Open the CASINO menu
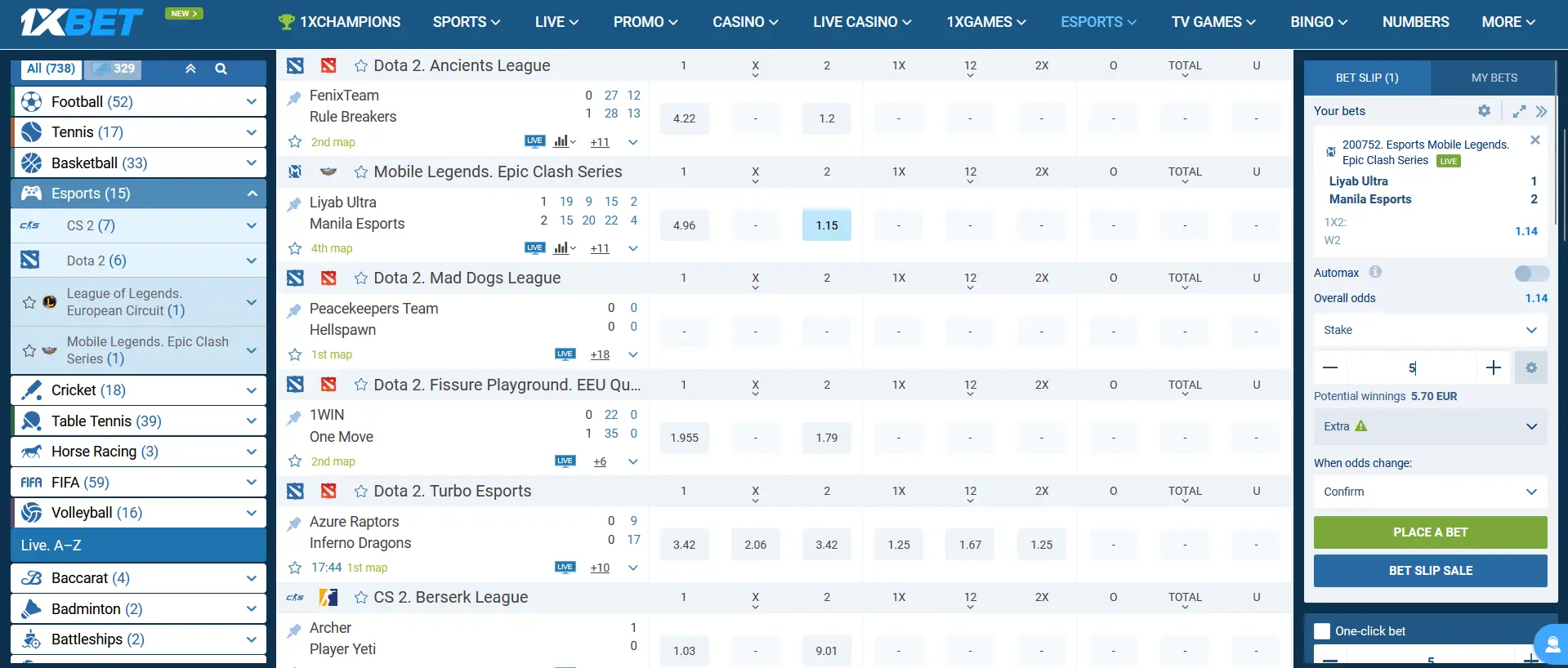 745,22
